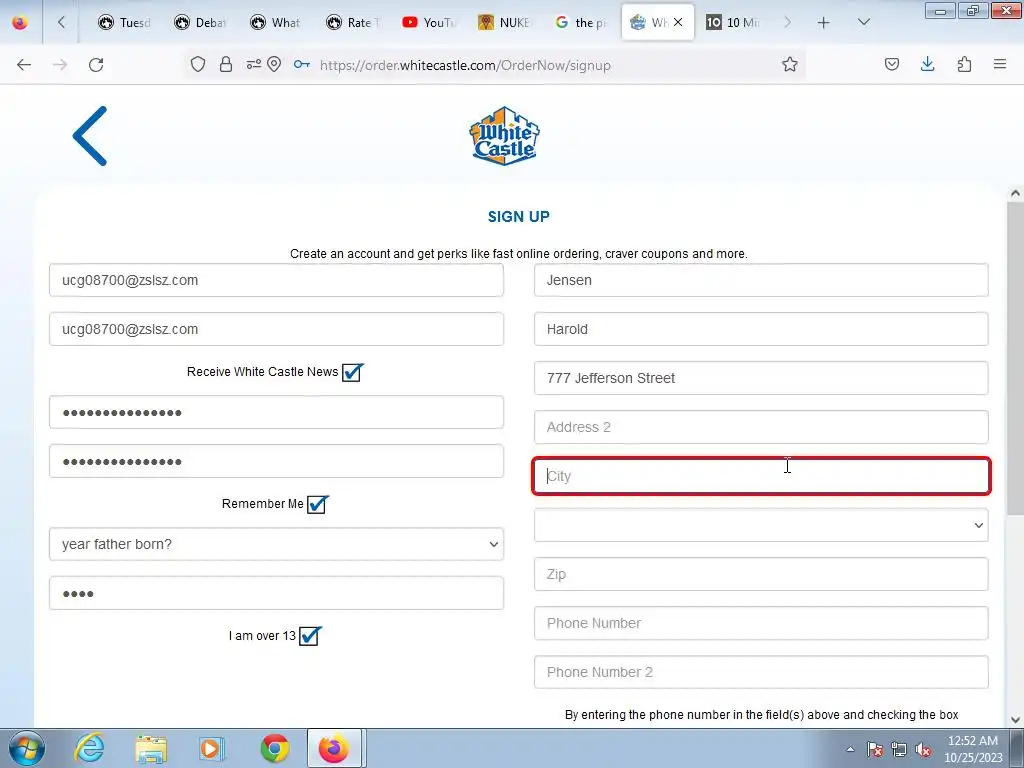Reload the page with the refresh button
This screenshot has height=768, width=1024.
tap(96, 65)
